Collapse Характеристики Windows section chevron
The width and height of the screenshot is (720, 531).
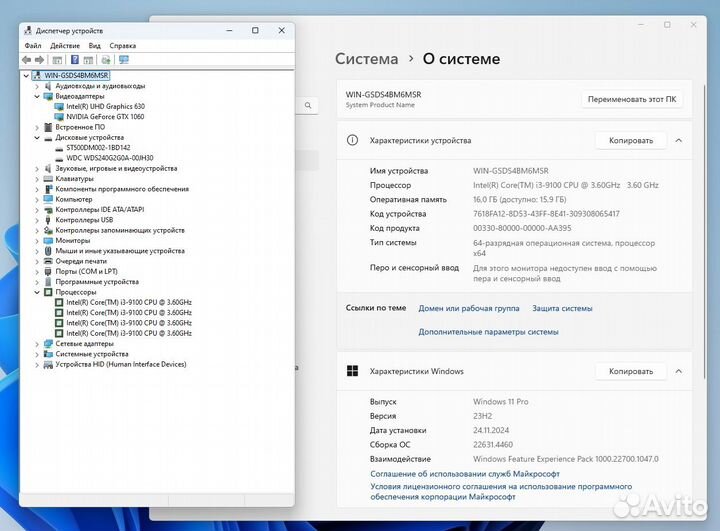(679, 371)
